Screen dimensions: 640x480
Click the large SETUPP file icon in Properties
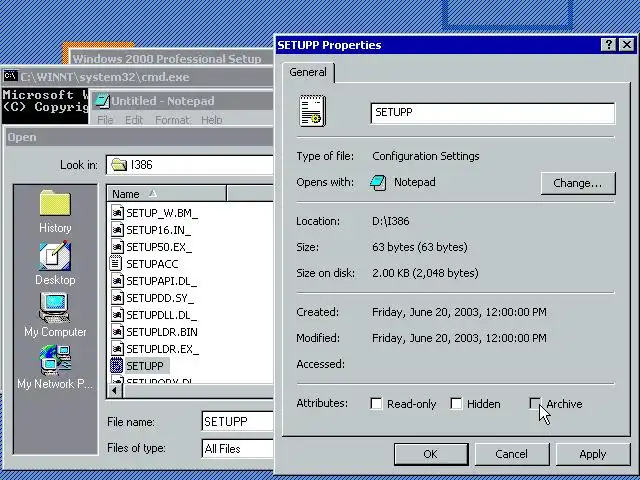[312, 111]
